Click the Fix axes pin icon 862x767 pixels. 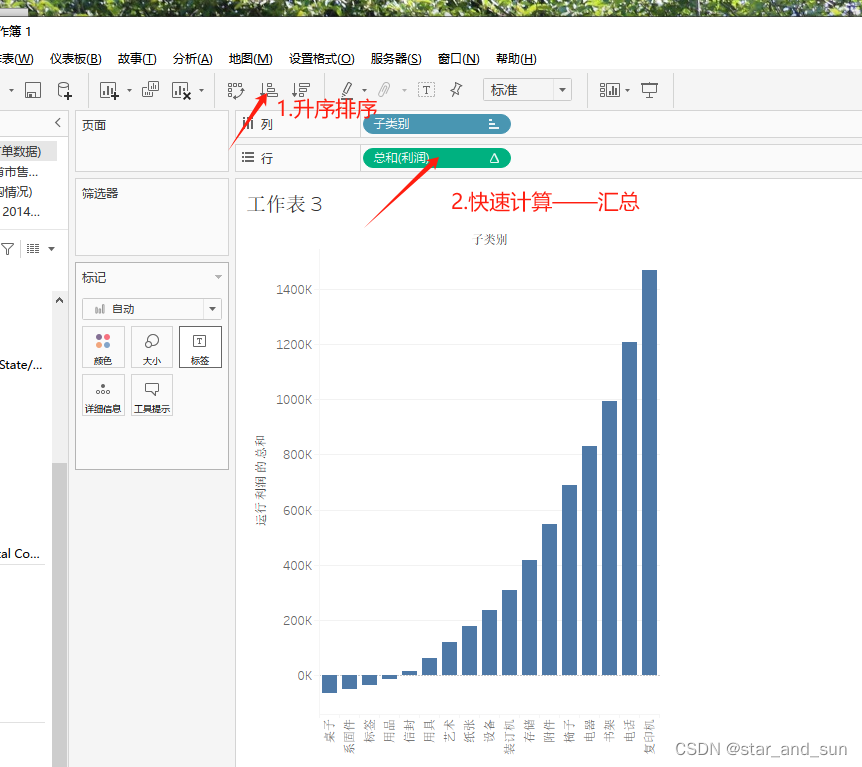click(x=456, y=90)
